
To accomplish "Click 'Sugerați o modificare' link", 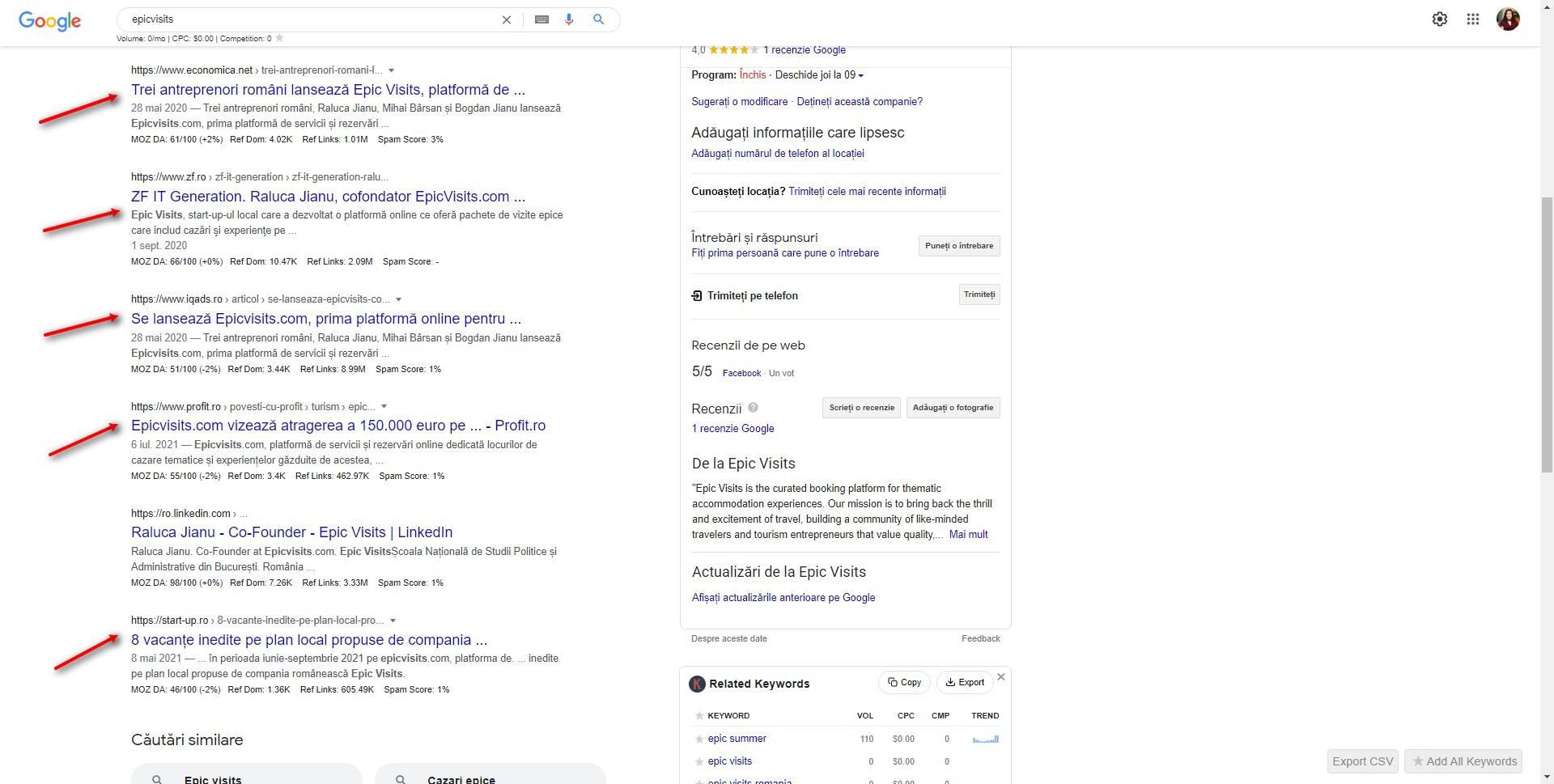I will pos(739,102).
